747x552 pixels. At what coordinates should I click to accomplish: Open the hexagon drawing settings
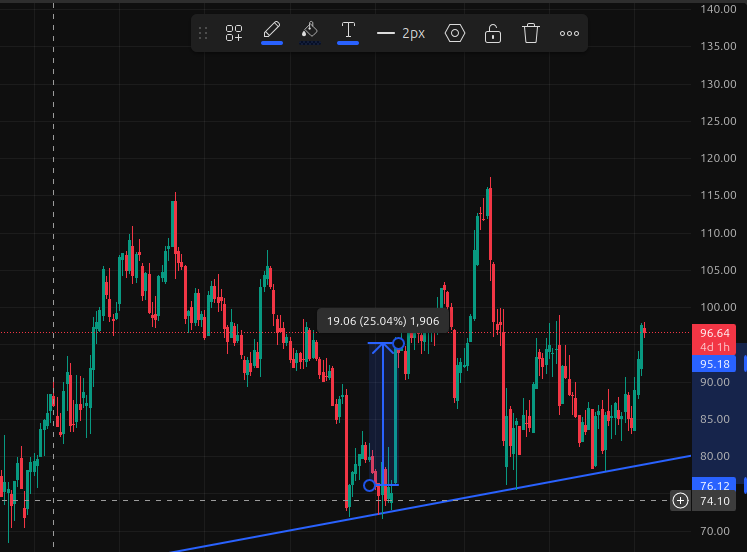(x=455, y=33)
